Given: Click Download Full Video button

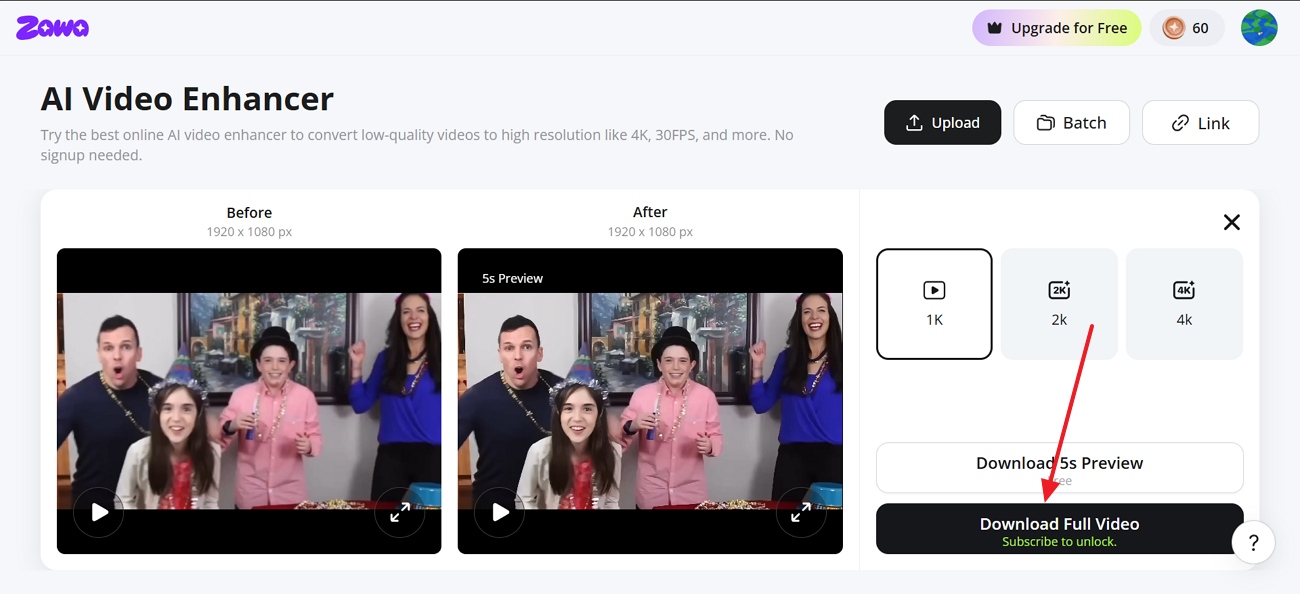Looking at the screenshot, I should [x=1059, y=529].
